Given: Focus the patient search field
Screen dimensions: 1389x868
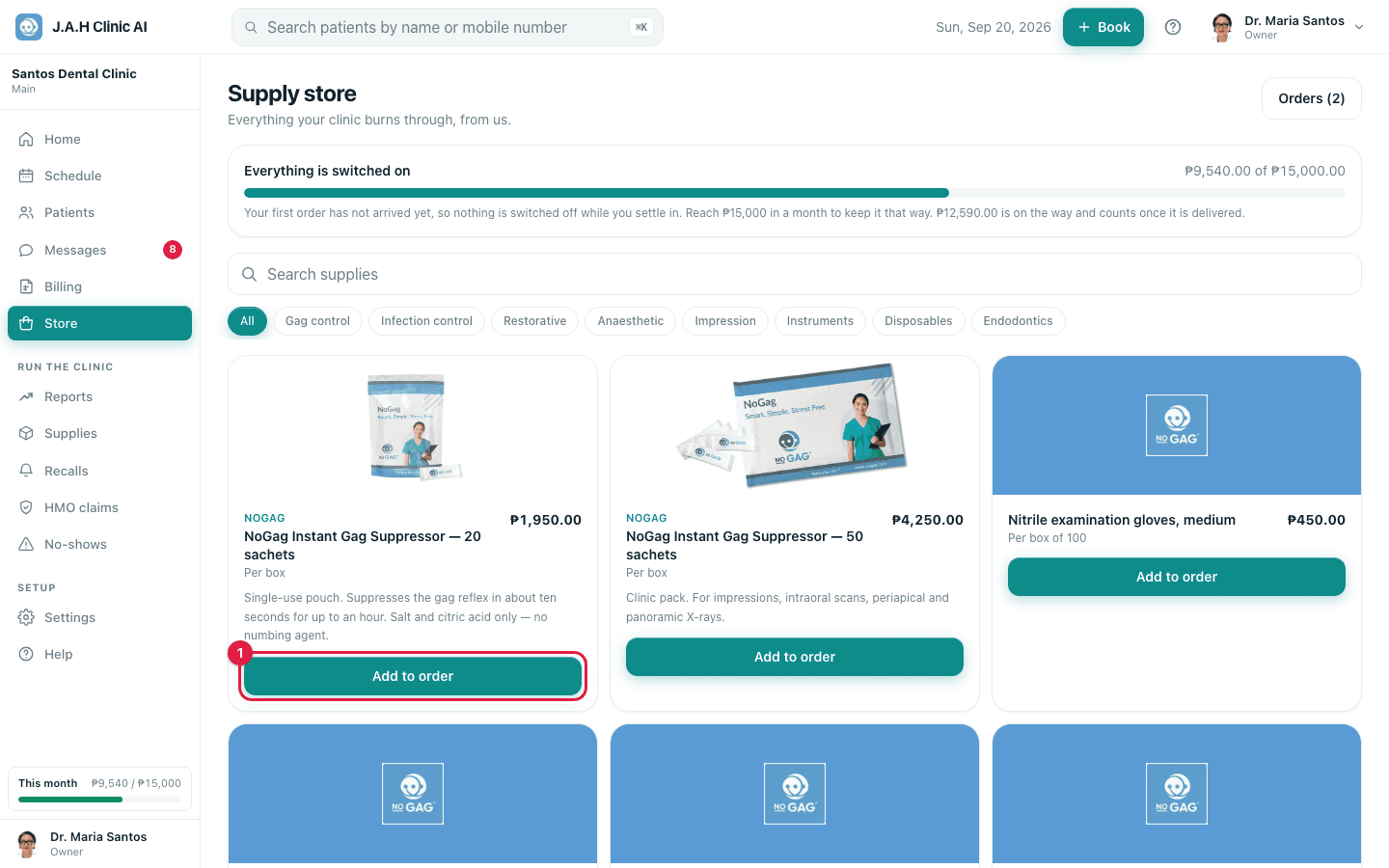Looking at the screenshot, I should pyautogui.click(x=448, y=27).
